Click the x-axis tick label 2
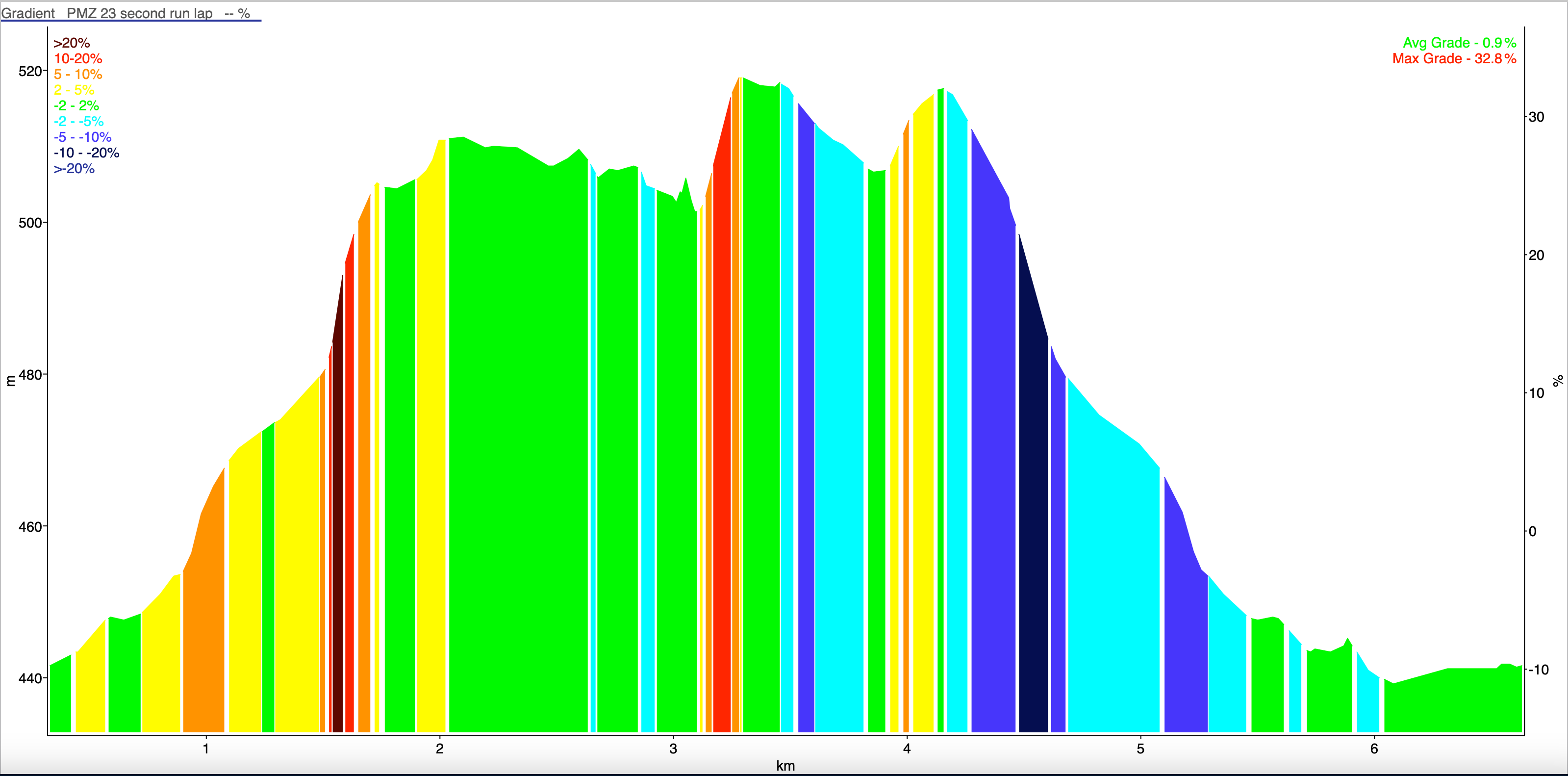Screen dimensions: 1568x776 [x=439, y=749]
